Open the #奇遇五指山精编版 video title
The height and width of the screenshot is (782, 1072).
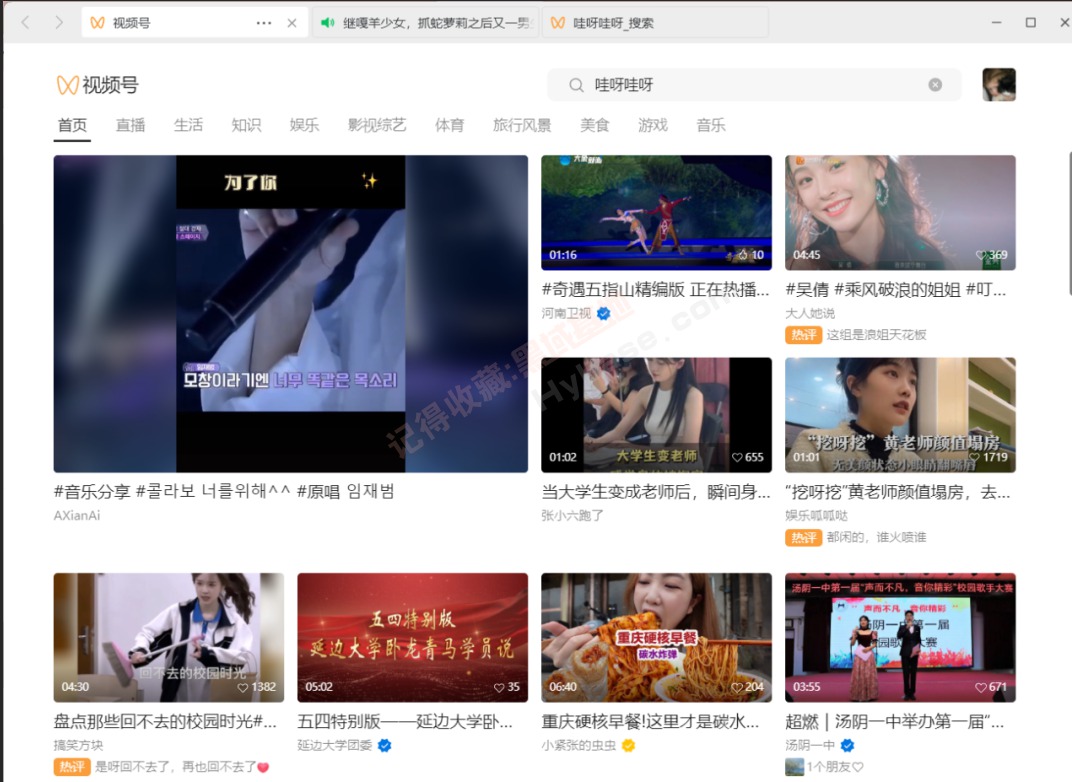click(x=656, y=290)
